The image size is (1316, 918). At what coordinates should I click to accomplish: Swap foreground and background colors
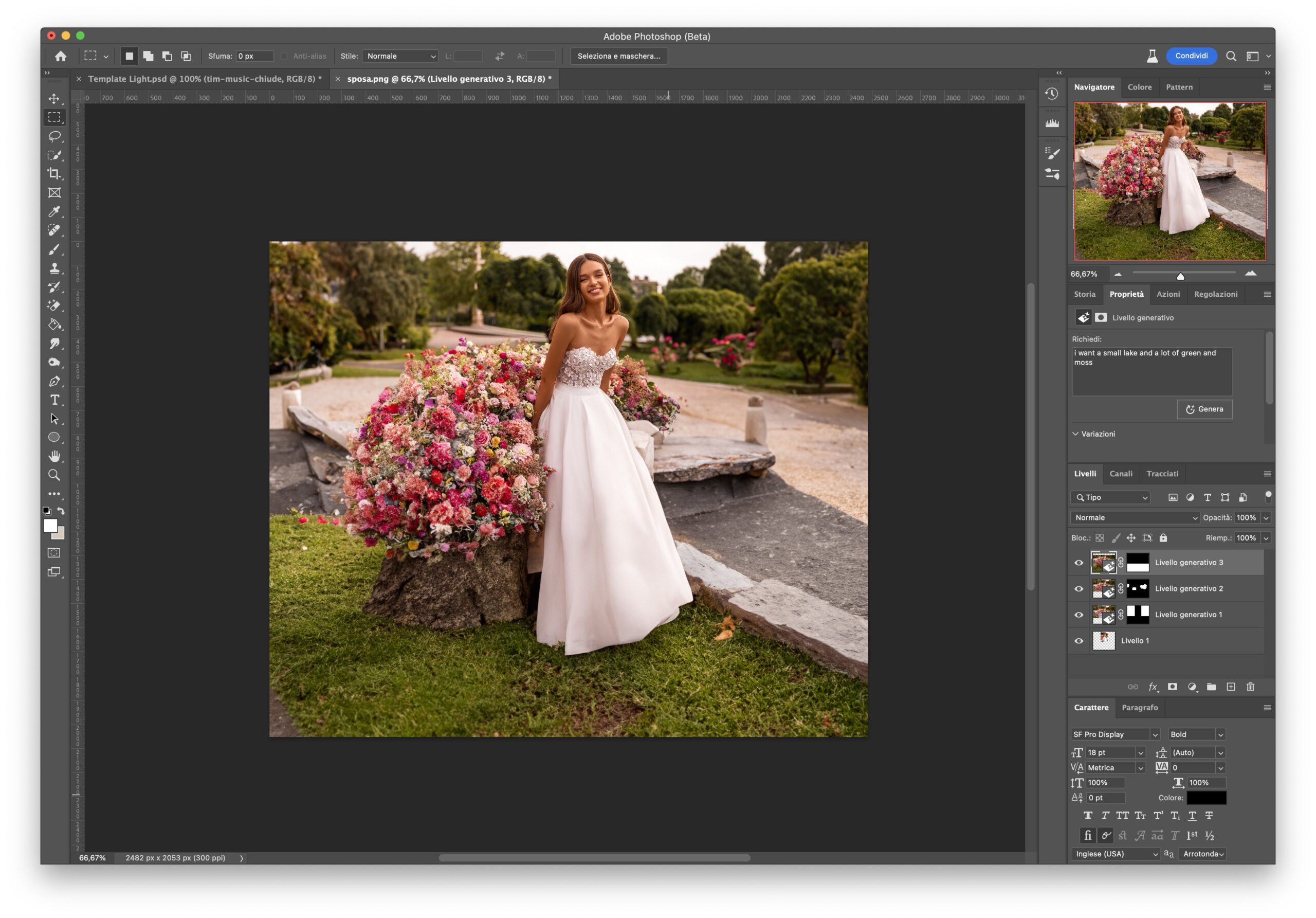click(61, 511)
